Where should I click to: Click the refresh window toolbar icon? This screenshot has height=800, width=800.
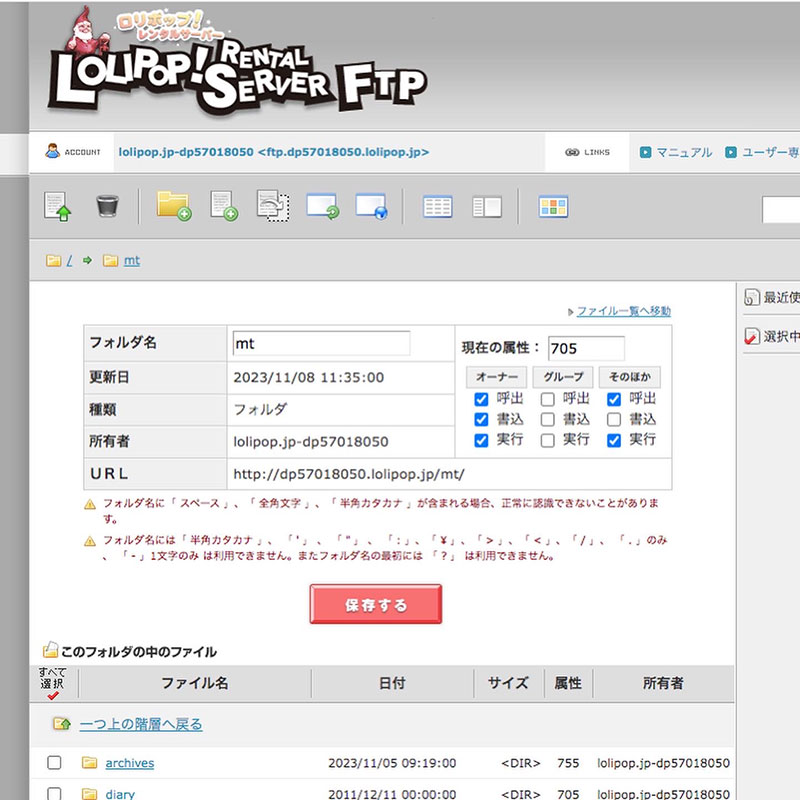(322, 207)
